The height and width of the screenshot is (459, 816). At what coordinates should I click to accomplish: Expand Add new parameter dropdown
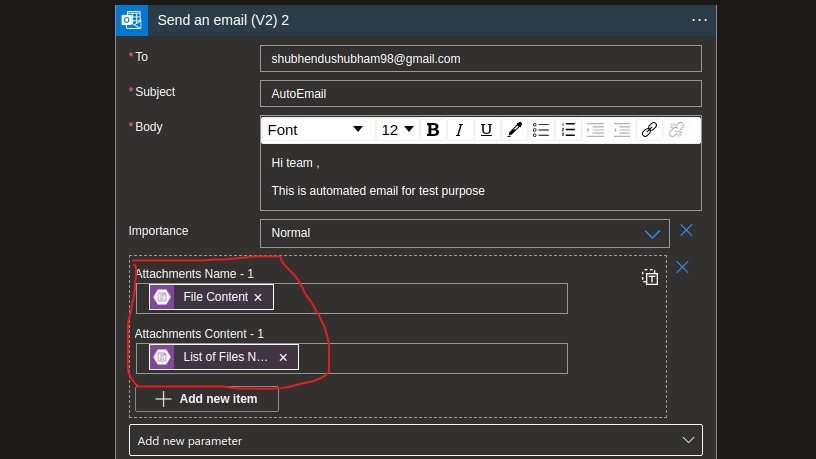click(416, 440)
